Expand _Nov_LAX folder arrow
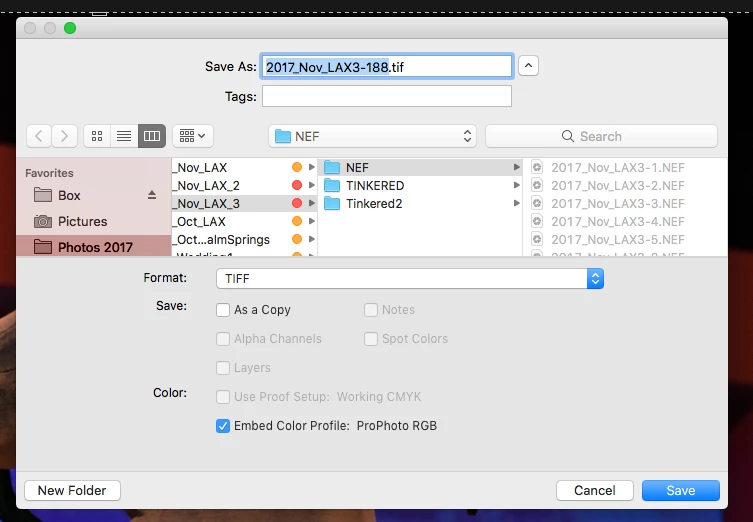 pos(312,167)
